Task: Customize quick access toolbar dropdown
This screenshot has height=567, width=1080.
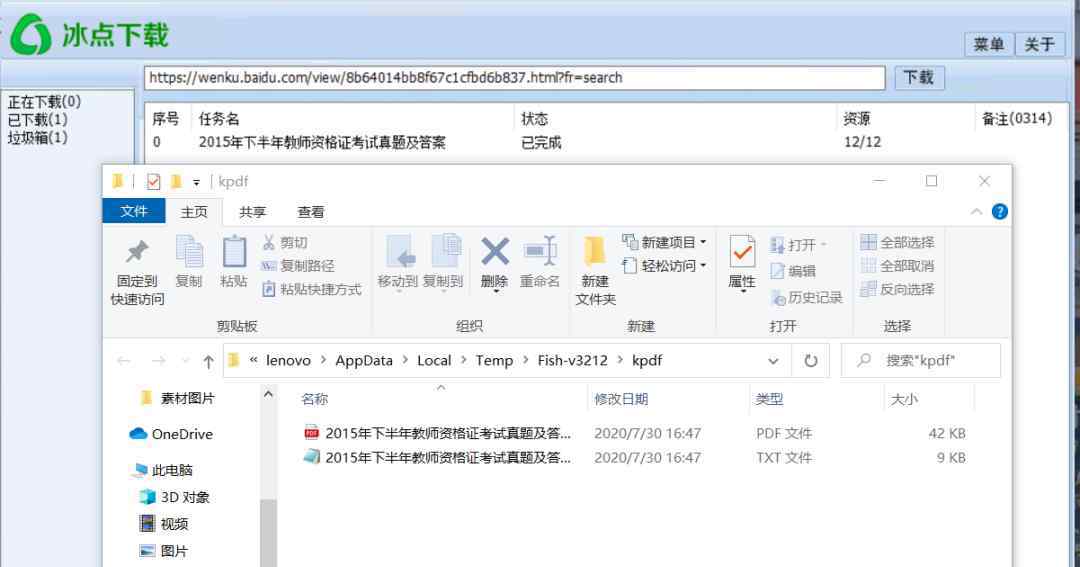Action: tap(196, 183)
